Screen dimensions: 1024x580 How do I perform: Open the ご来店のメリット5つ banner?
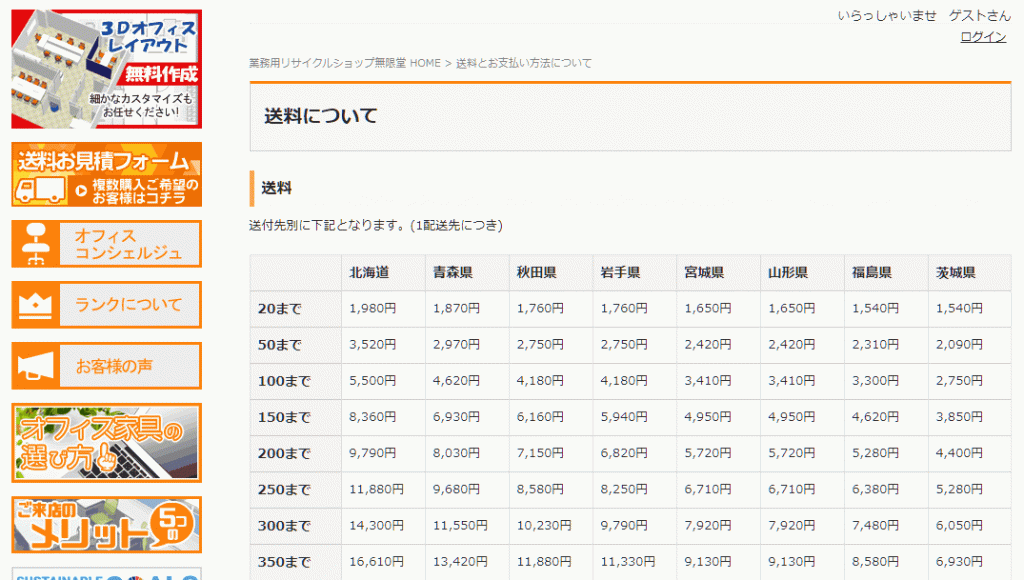pyautogui.click(x=106, y=524)
